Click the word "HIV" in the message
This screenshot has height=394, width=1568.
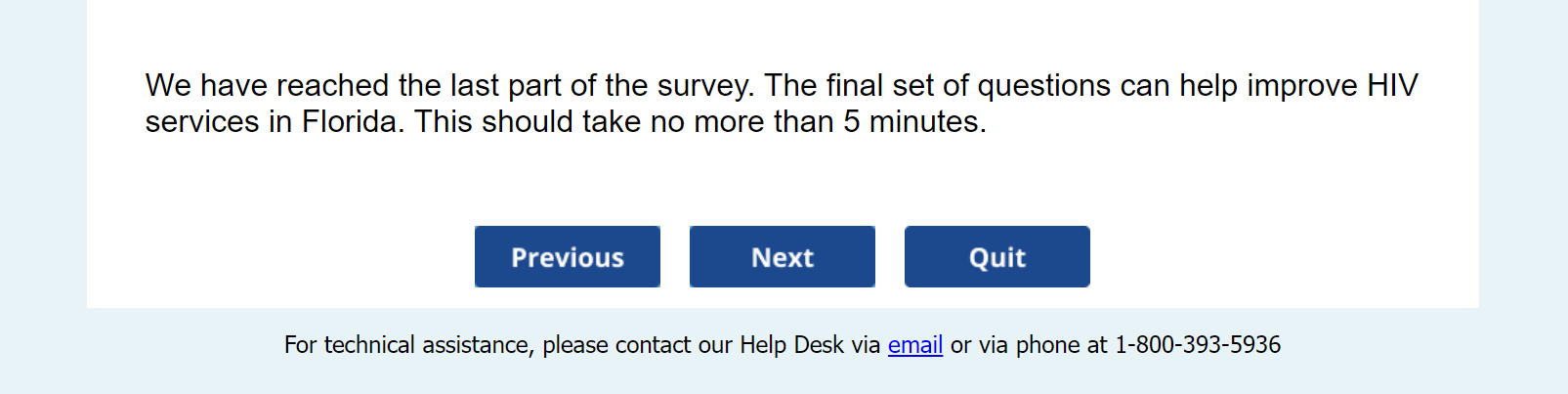pyautogui.click(x=1392, y=86)
